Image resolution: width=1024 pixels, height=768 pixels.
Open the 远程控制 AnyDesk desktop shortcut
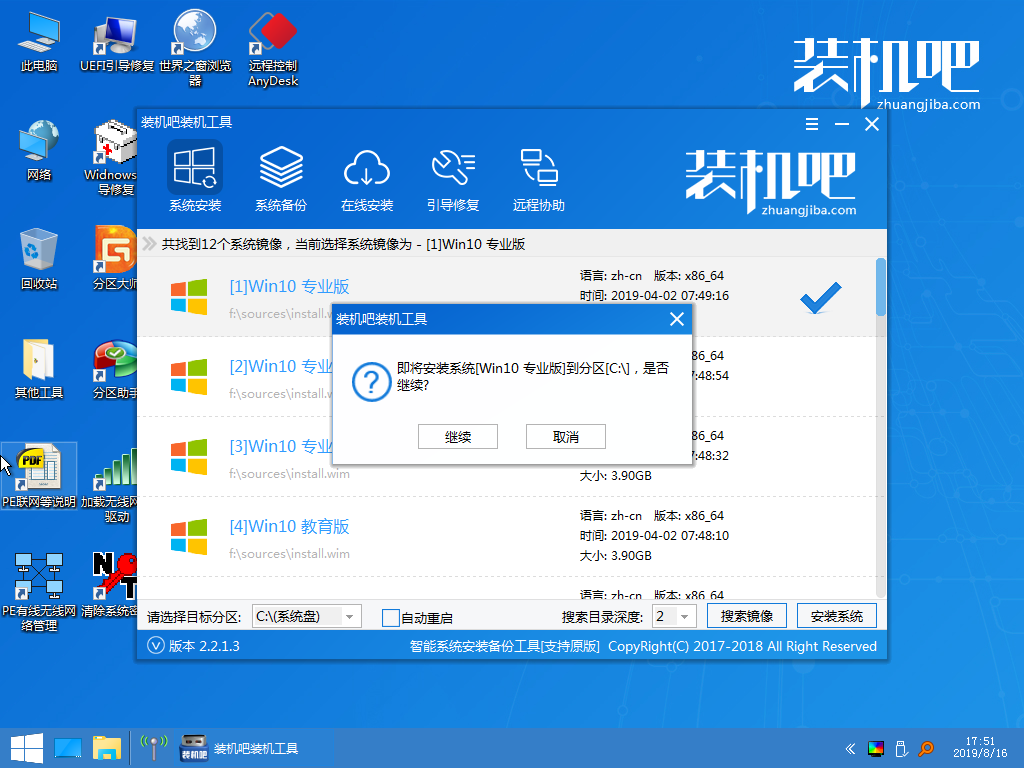[x=273, y=48]
